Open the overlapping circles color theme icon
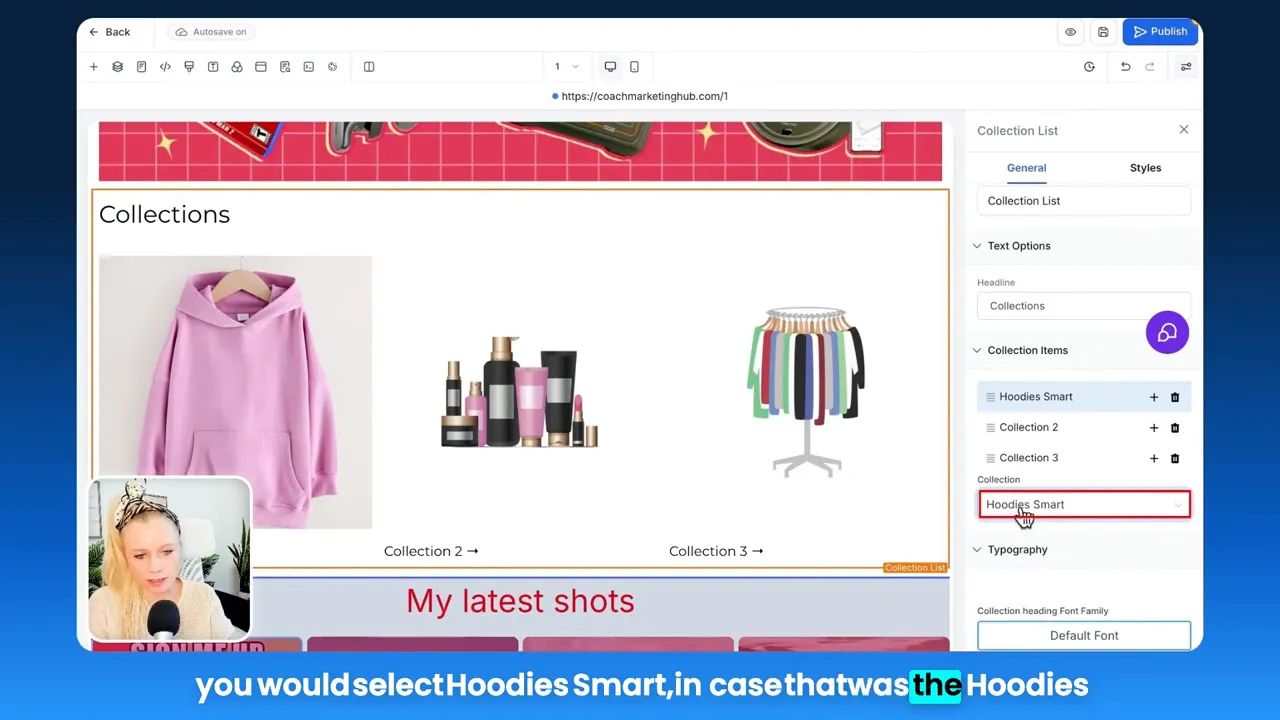The height and width of the screenshot is (720, 1280). (x=237, y=67)
